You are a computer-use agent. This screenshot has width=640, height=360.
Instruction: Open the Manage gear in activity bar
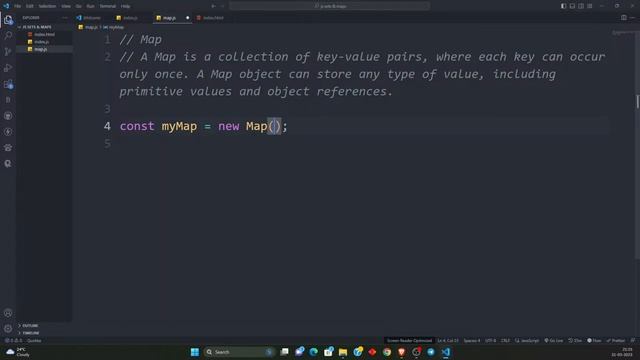point(8,329)
